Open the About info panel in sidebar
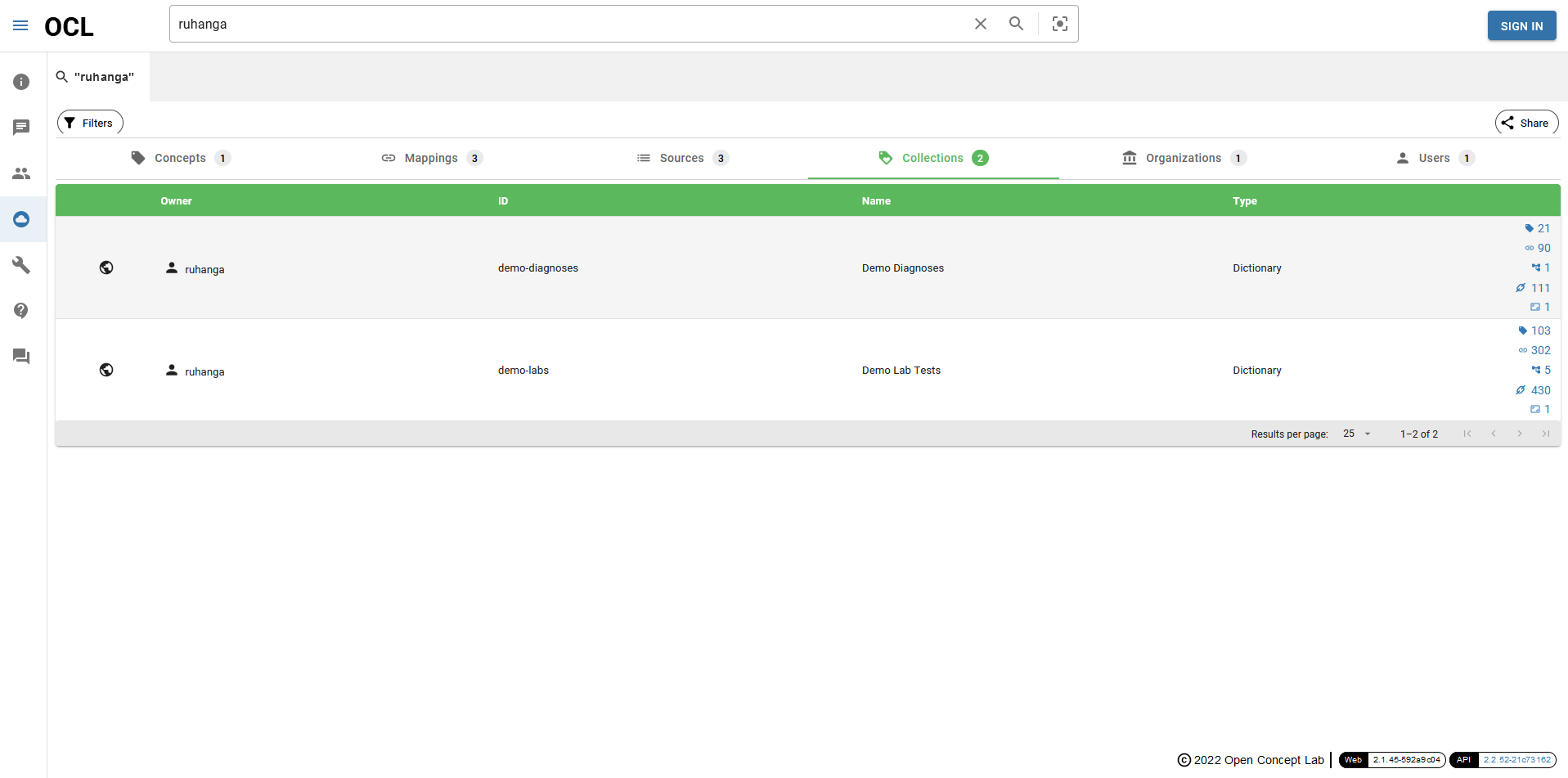Viewport: 1568px width, 778px height. coord(21,82)
